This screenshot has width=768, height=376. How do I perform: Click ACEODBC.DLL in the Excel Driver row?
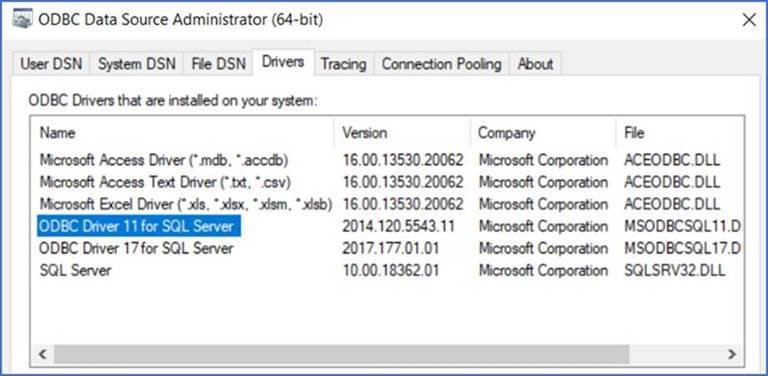pyautogui.click(x=672, y=204)
